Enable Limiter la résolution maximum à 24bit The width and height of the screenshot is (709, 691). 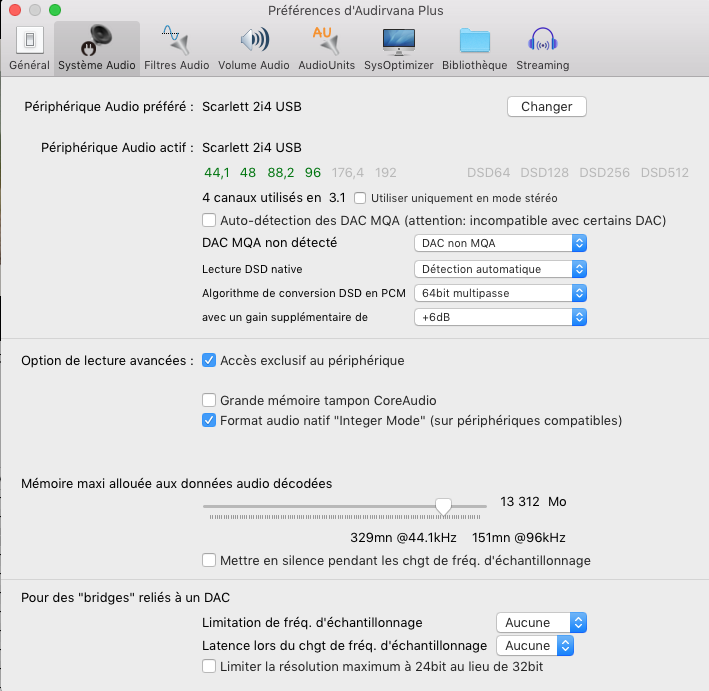click(x=208, y=666)
